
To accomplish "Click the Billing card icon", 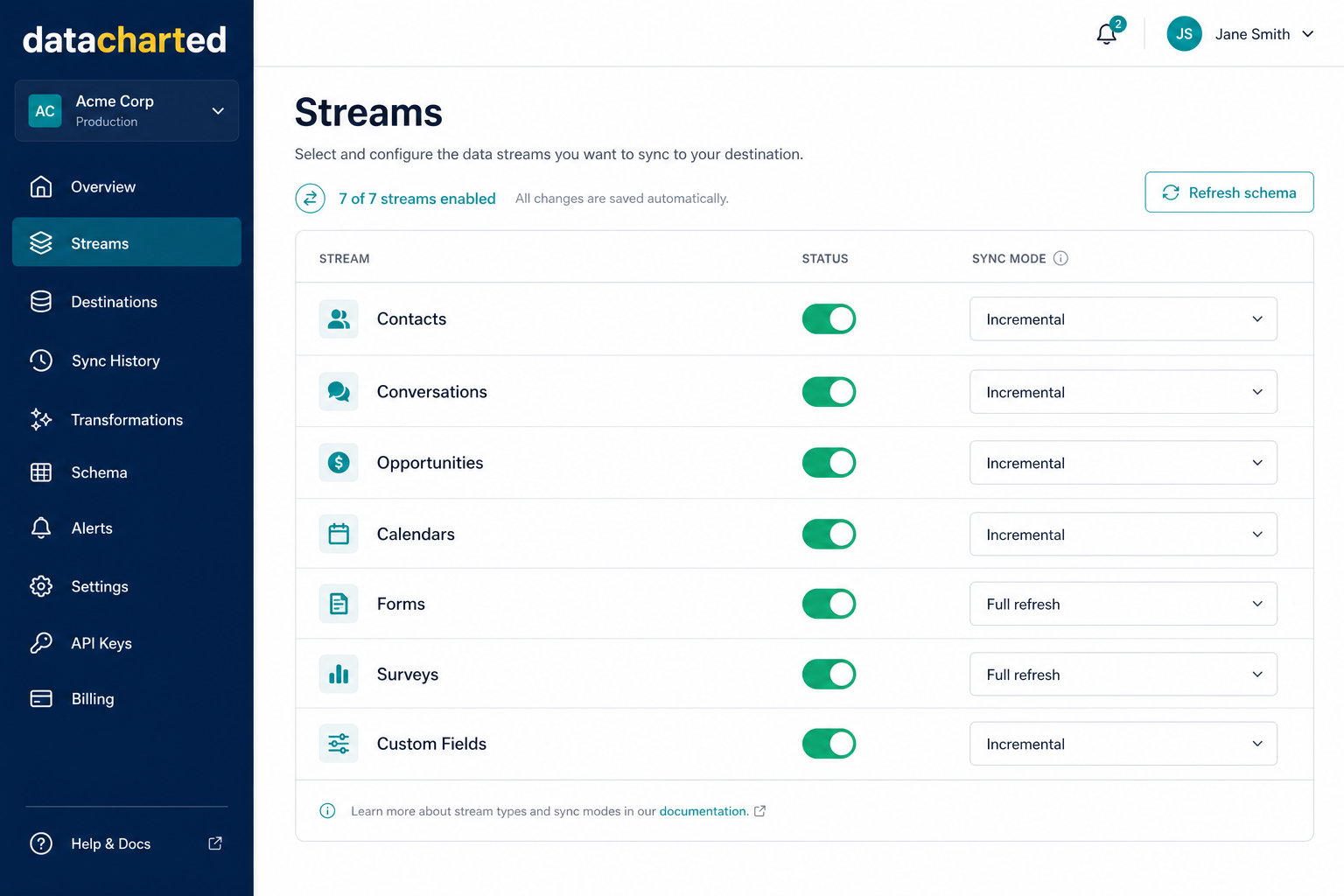I will pos(41,698).
